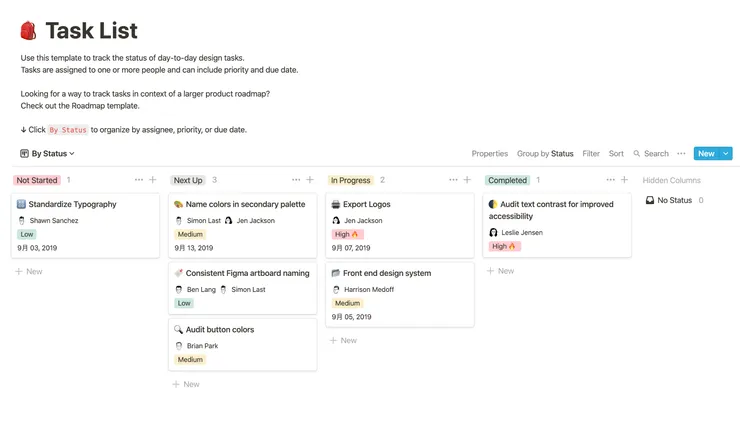The width and height of the screenshot is (740, 426).
Task: Click the blue New button
Action: 706,154
